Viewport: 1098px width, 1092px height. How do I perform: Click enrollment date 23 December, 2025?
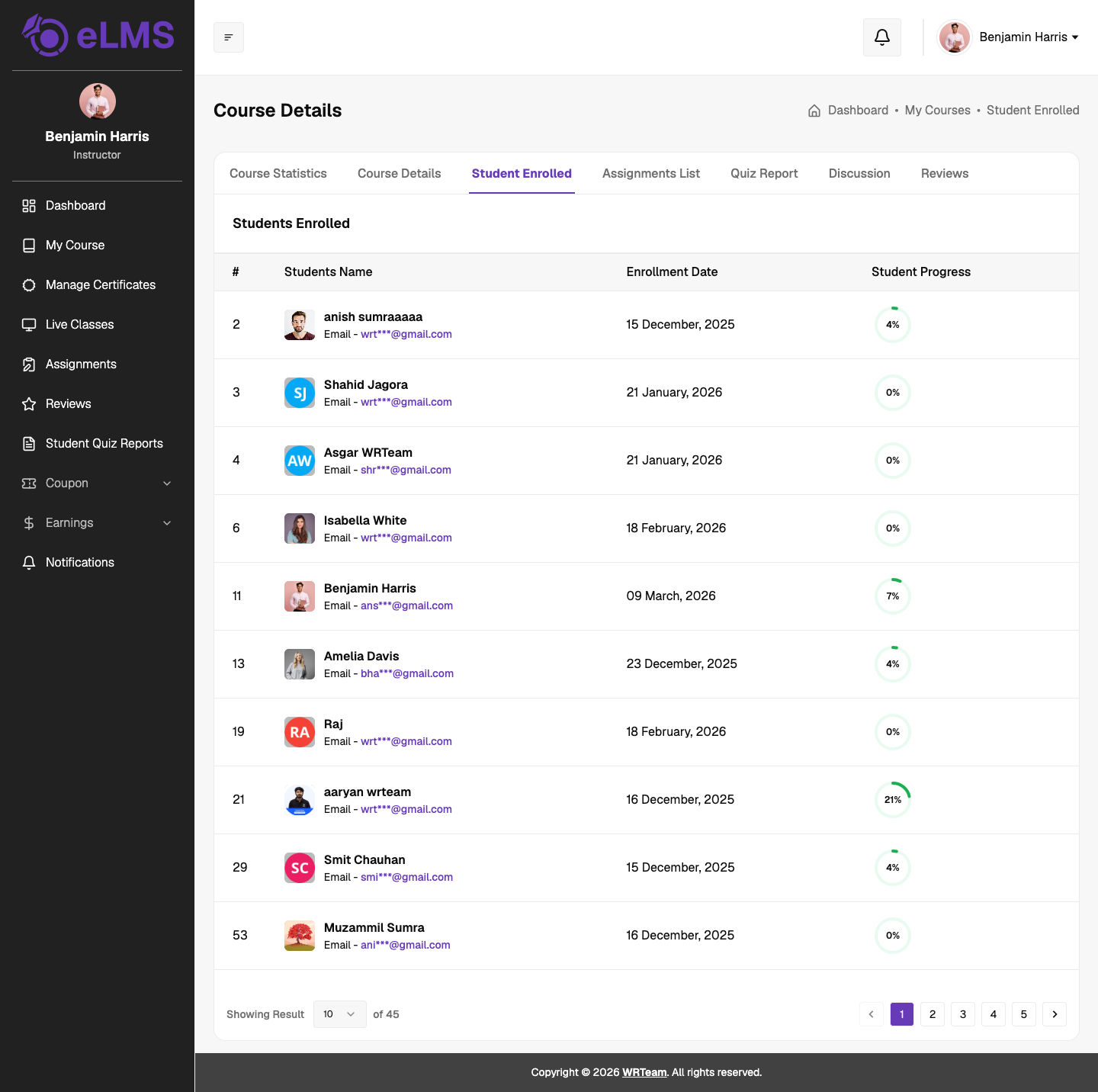tap(682, 664)
